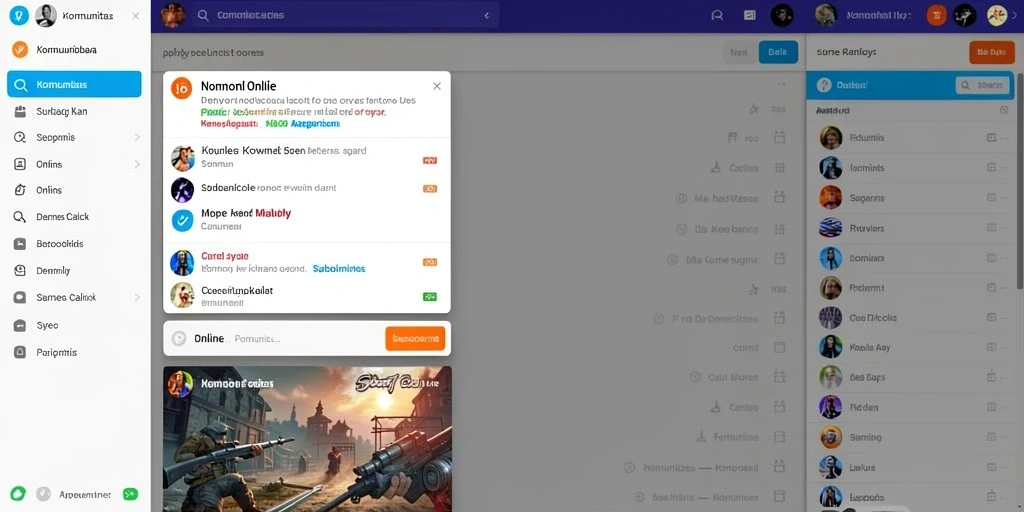The height and width of the screenshot is (512, 1024).
Task: Click the blue Dela button
Action: click(x=778, y=52)
